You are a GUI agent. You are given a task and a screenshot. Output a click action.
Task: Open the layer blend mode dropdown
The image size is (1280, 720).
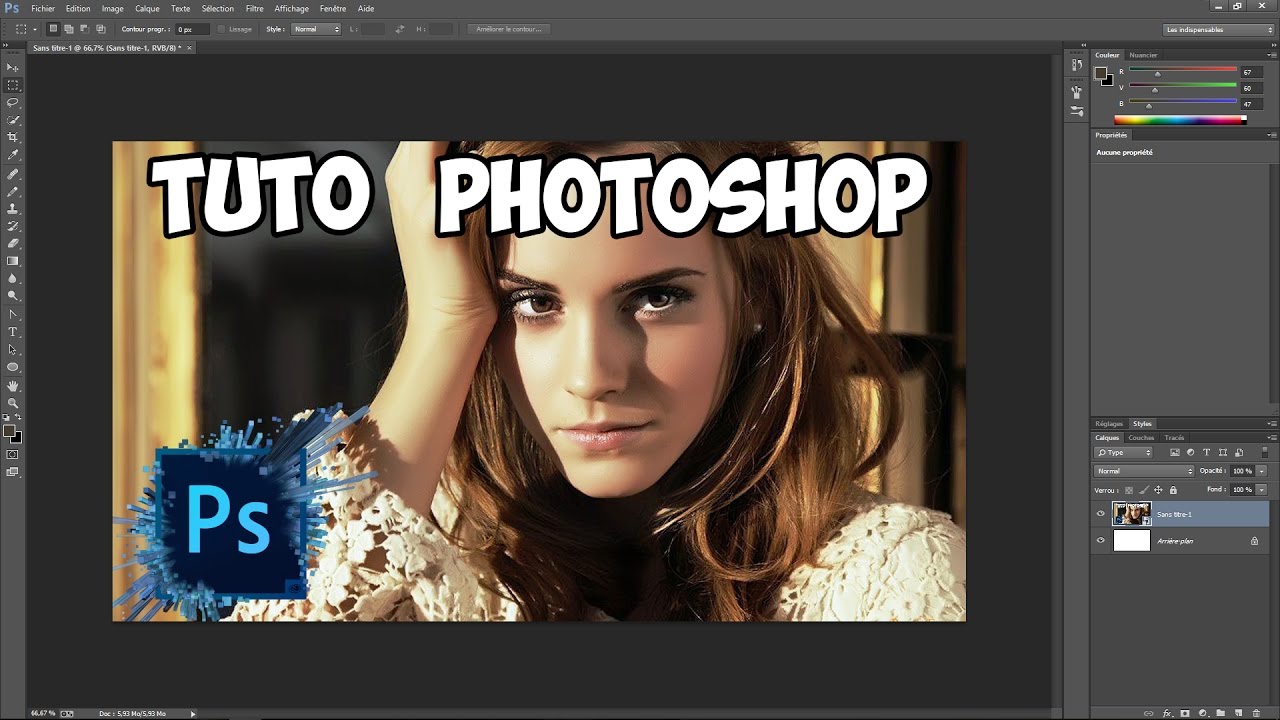[1144, 471]
